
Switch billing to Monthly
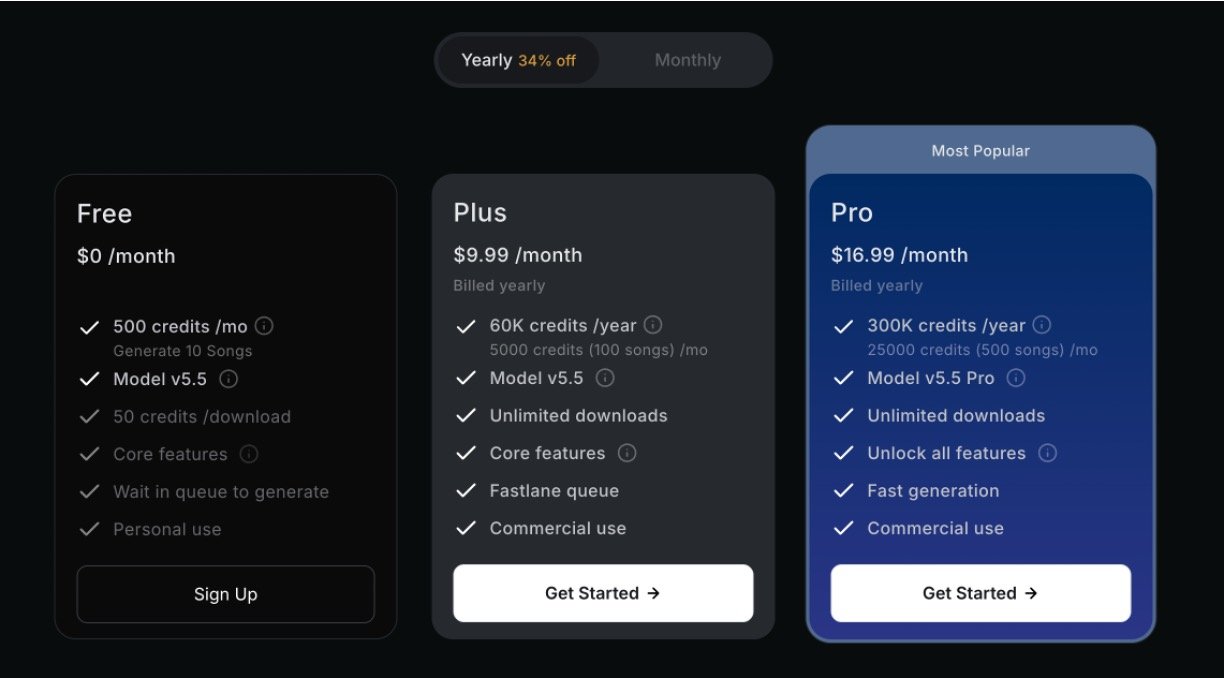point(687,60)
